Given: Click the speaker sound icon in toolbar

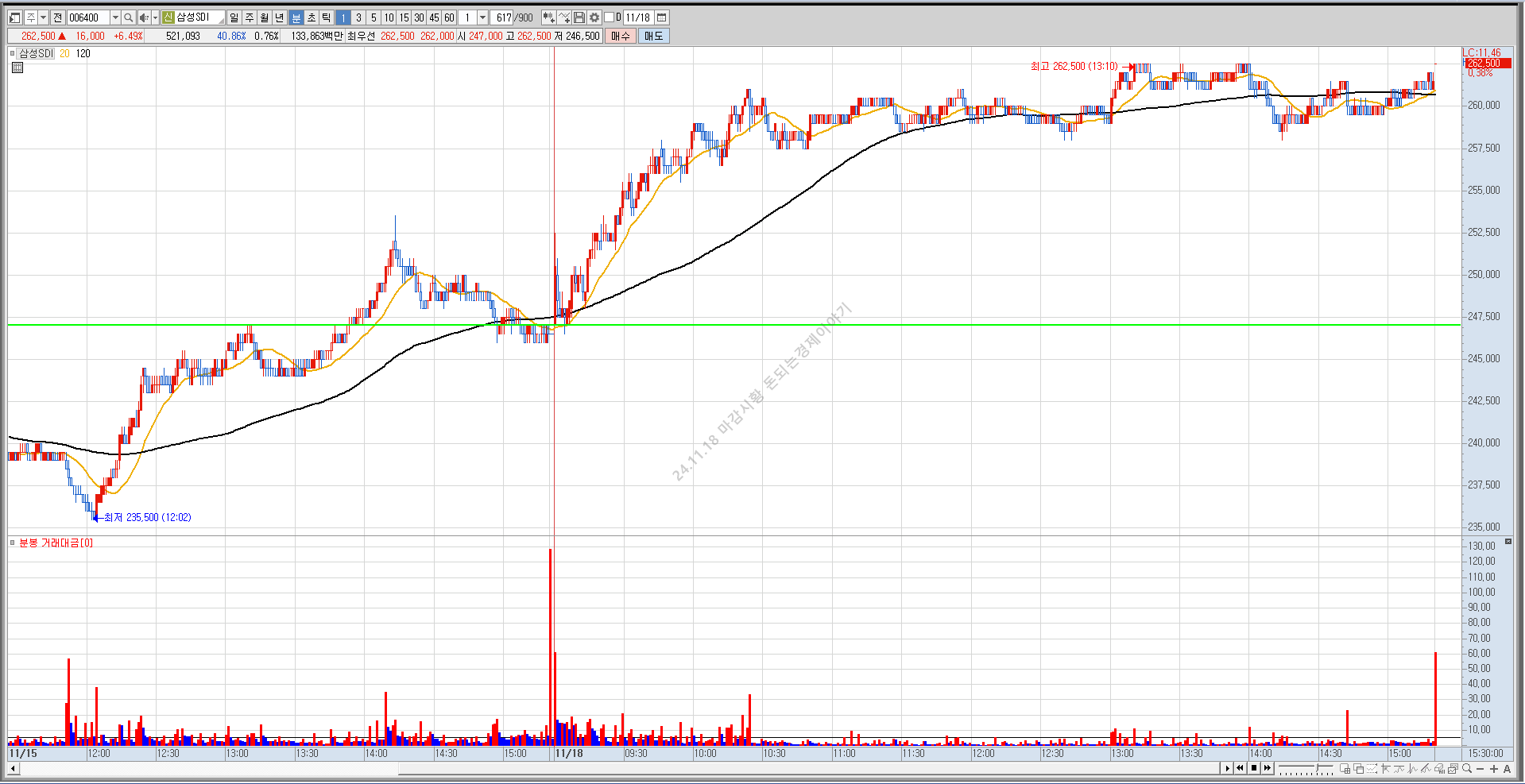Looking at the screenshot, I should [144, 17].
